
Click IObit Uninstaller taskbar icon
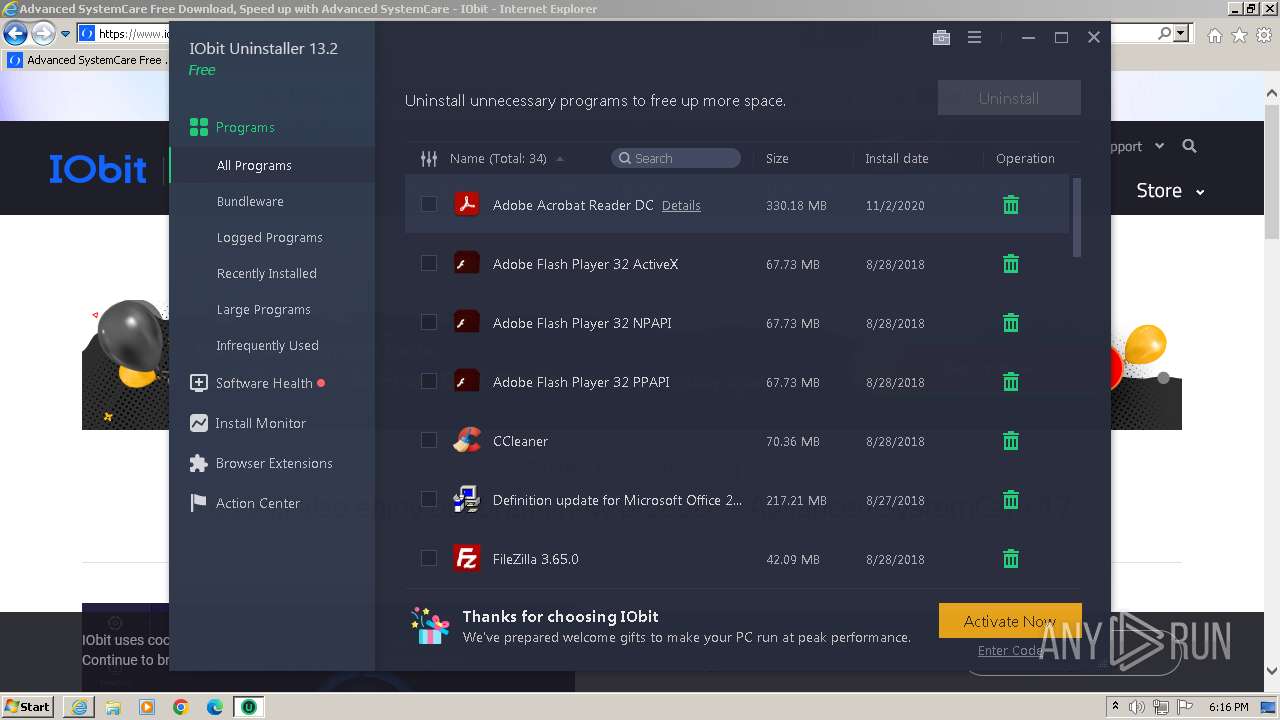coord(248,707)
